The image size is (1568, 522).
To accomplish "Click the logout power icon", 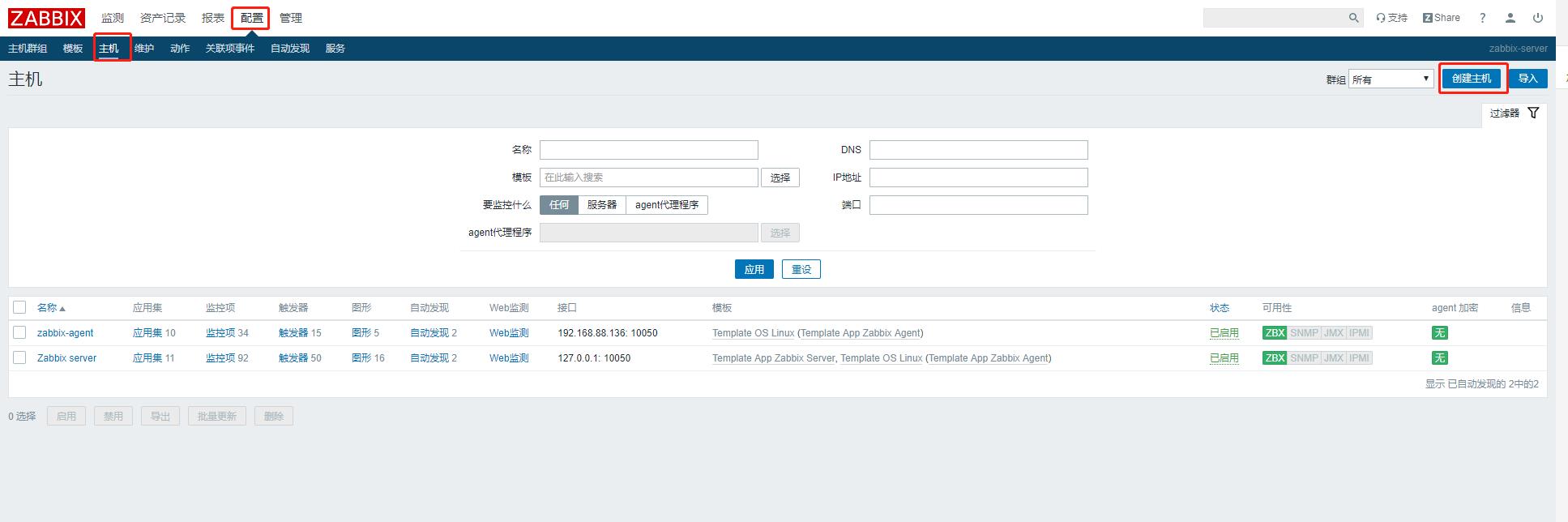I will click(x=1538, y=18).
